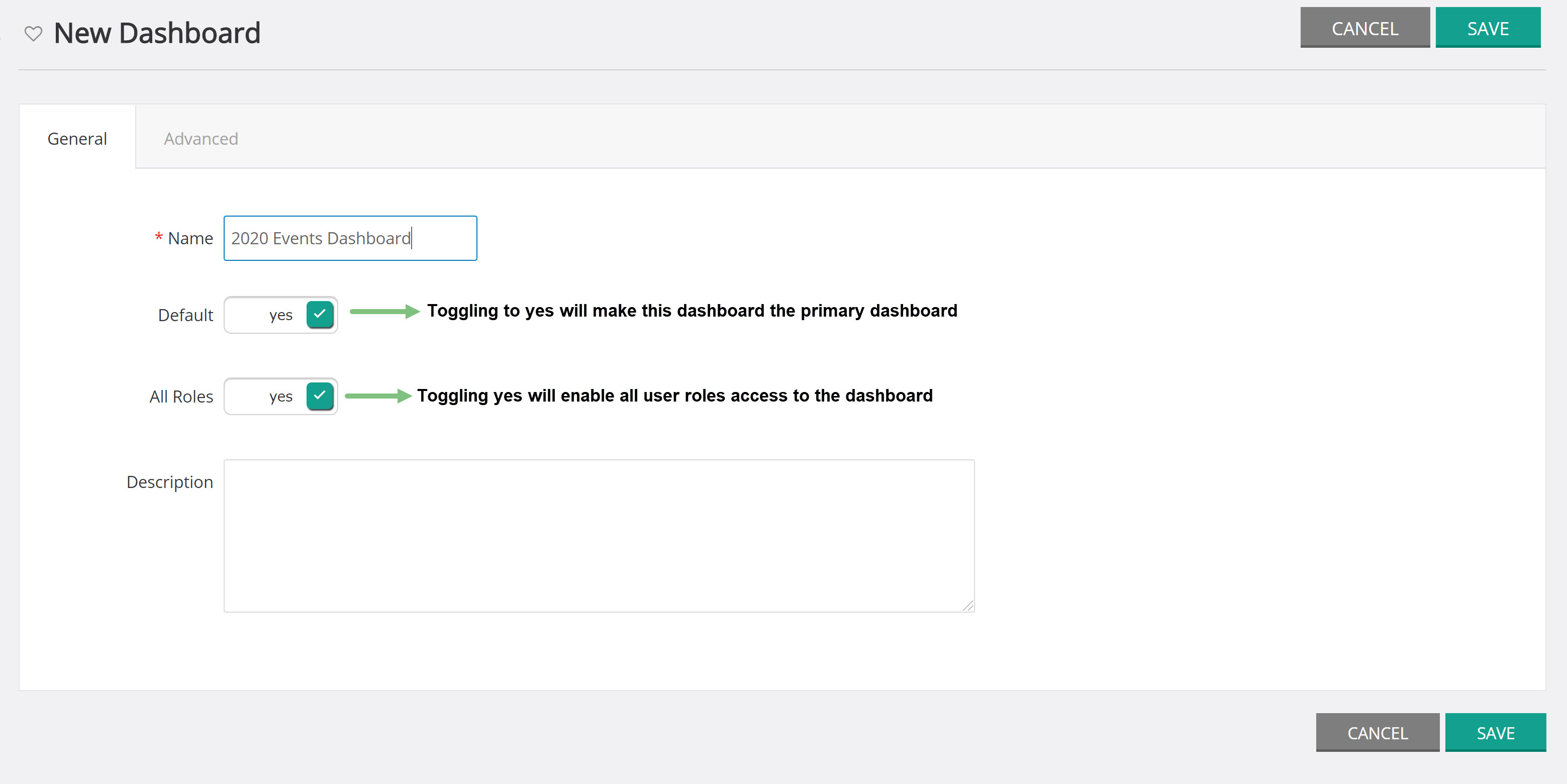This screenshot has height=784, width=1567.
Task: Click the Name field label
Action: (x=190, y=238)
